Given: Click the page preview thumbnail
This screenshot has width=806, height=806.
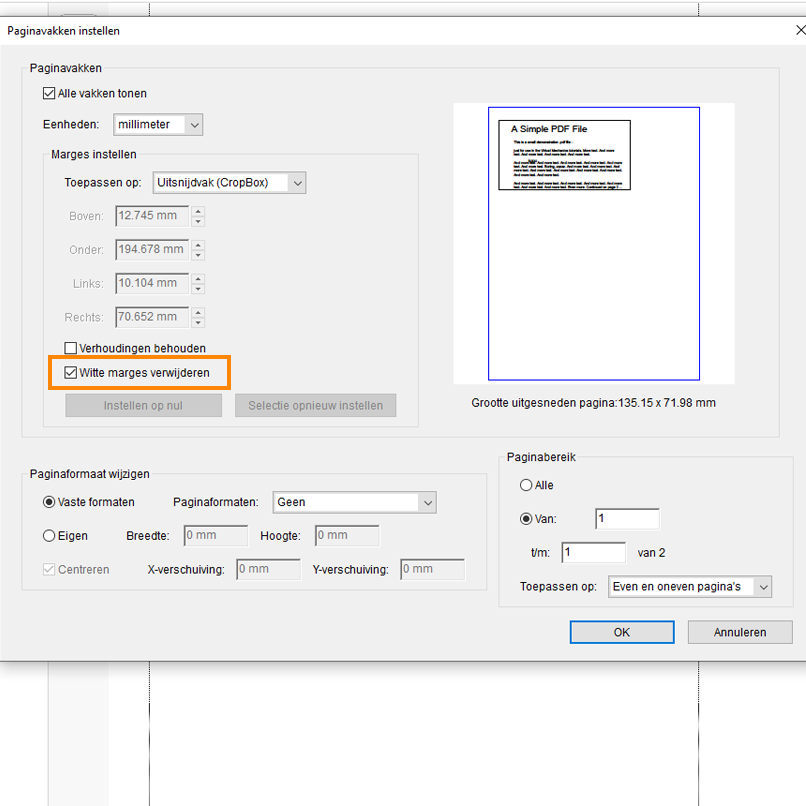Looking at the screenshot, I should click(x=594, y=240).
